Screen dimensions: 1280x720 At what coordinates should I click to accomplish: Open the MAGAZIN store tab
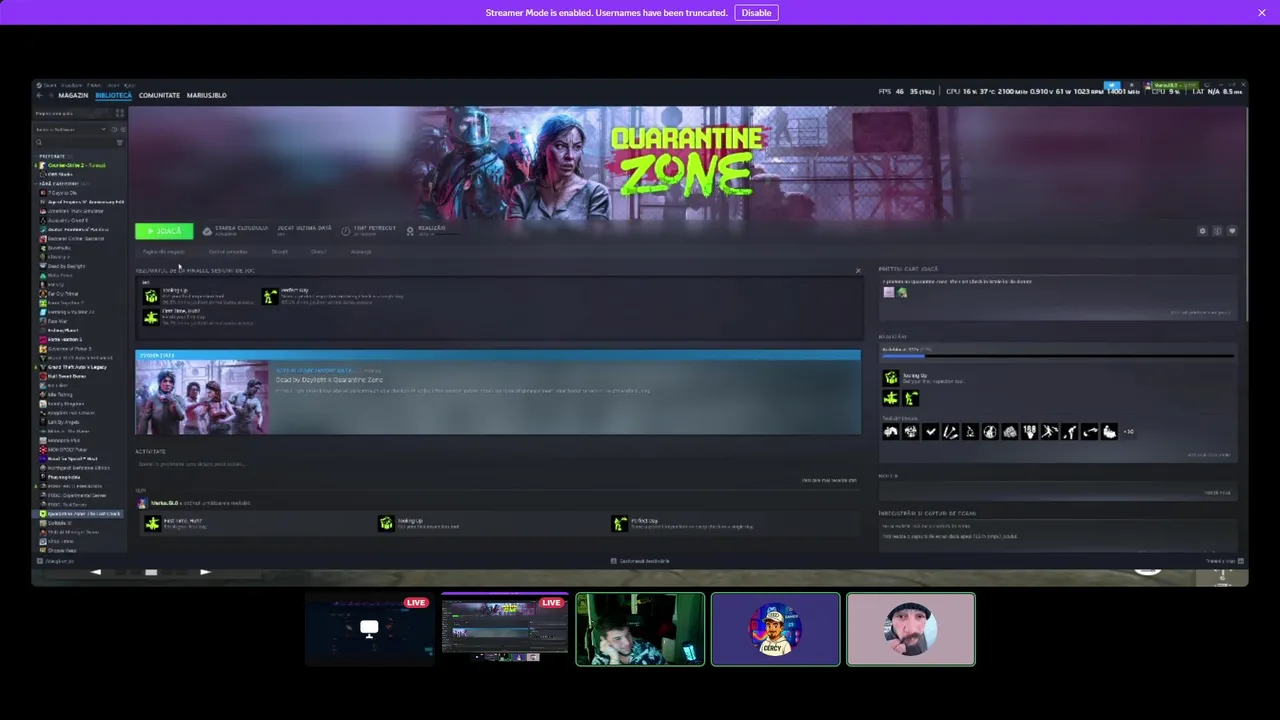point(73,95)
